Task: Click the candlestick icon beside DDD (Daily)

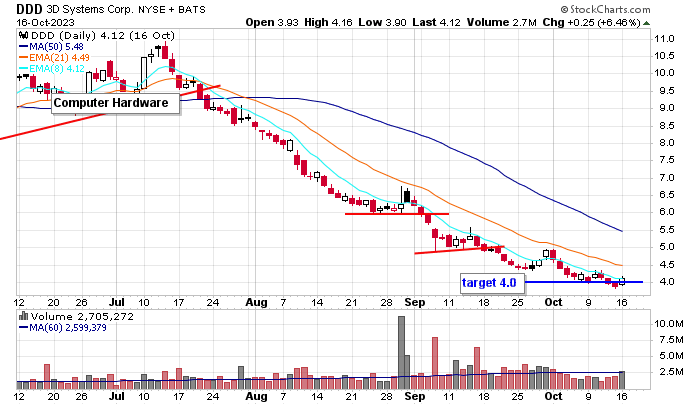Action: [x=23, y=35]
